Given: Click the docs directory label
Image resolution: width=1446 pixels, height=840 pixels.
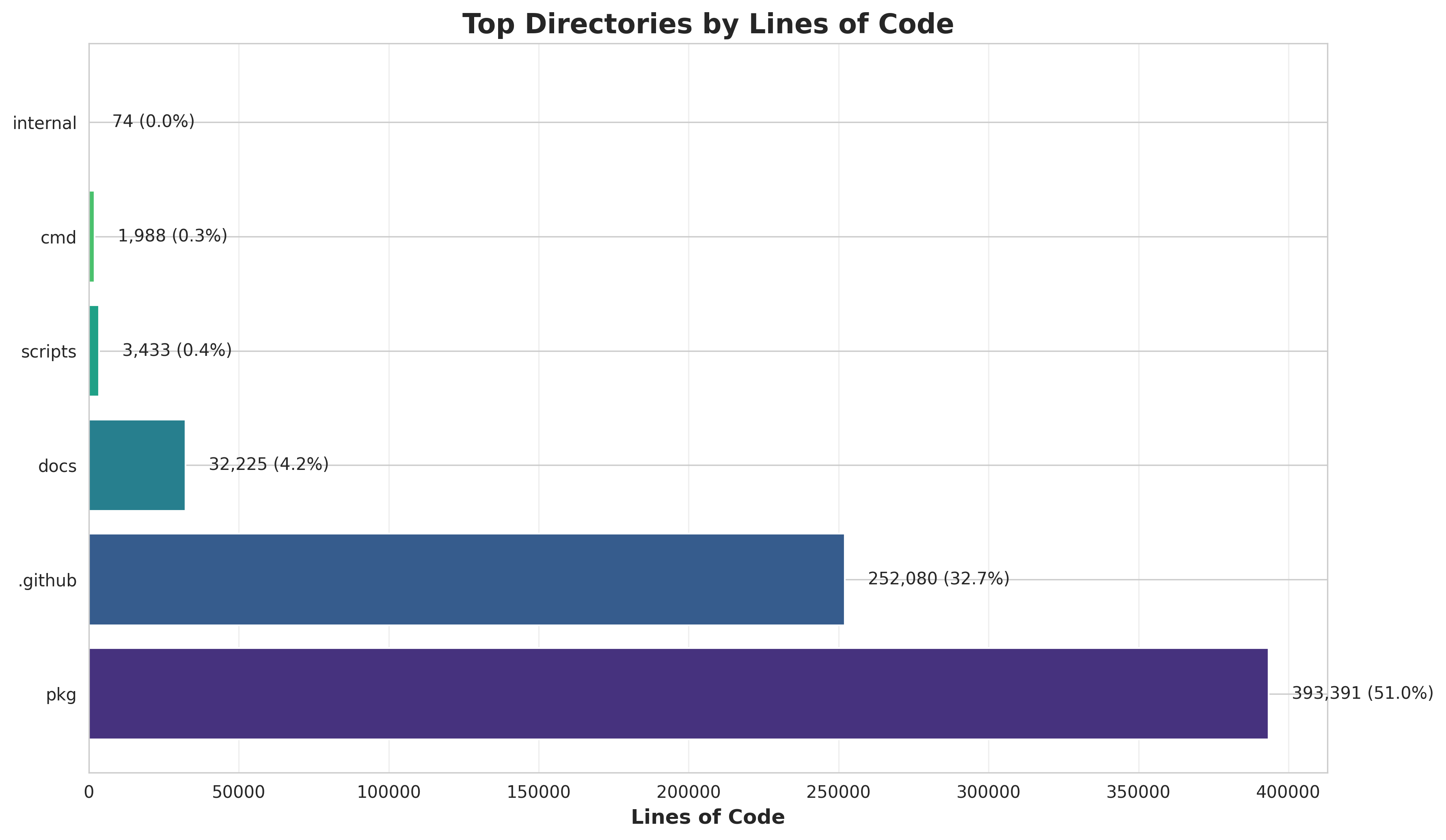Looking at the screenshot, I should 57,467.
